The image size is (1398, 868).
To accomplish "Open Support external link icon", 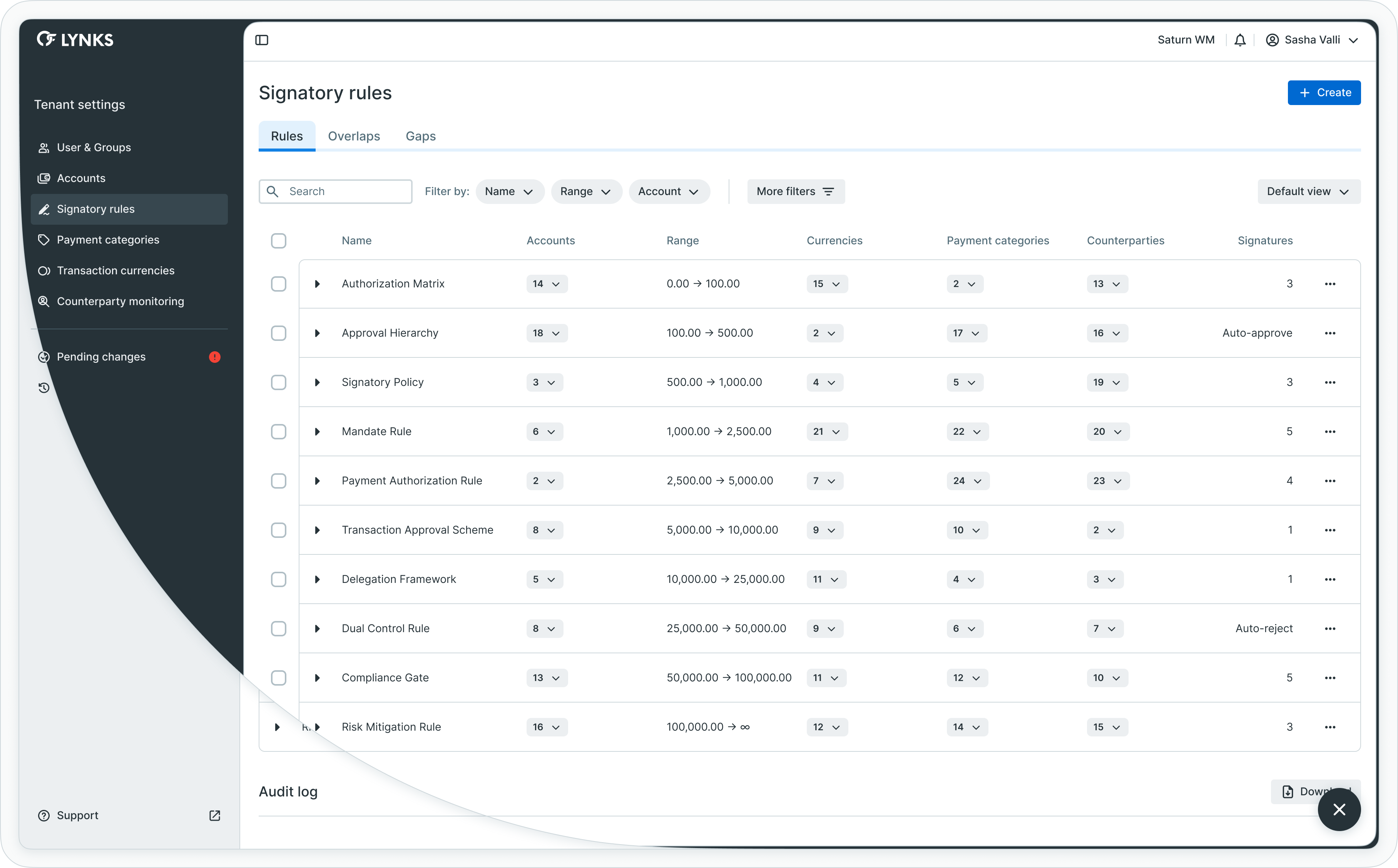I will click(215, 816).
